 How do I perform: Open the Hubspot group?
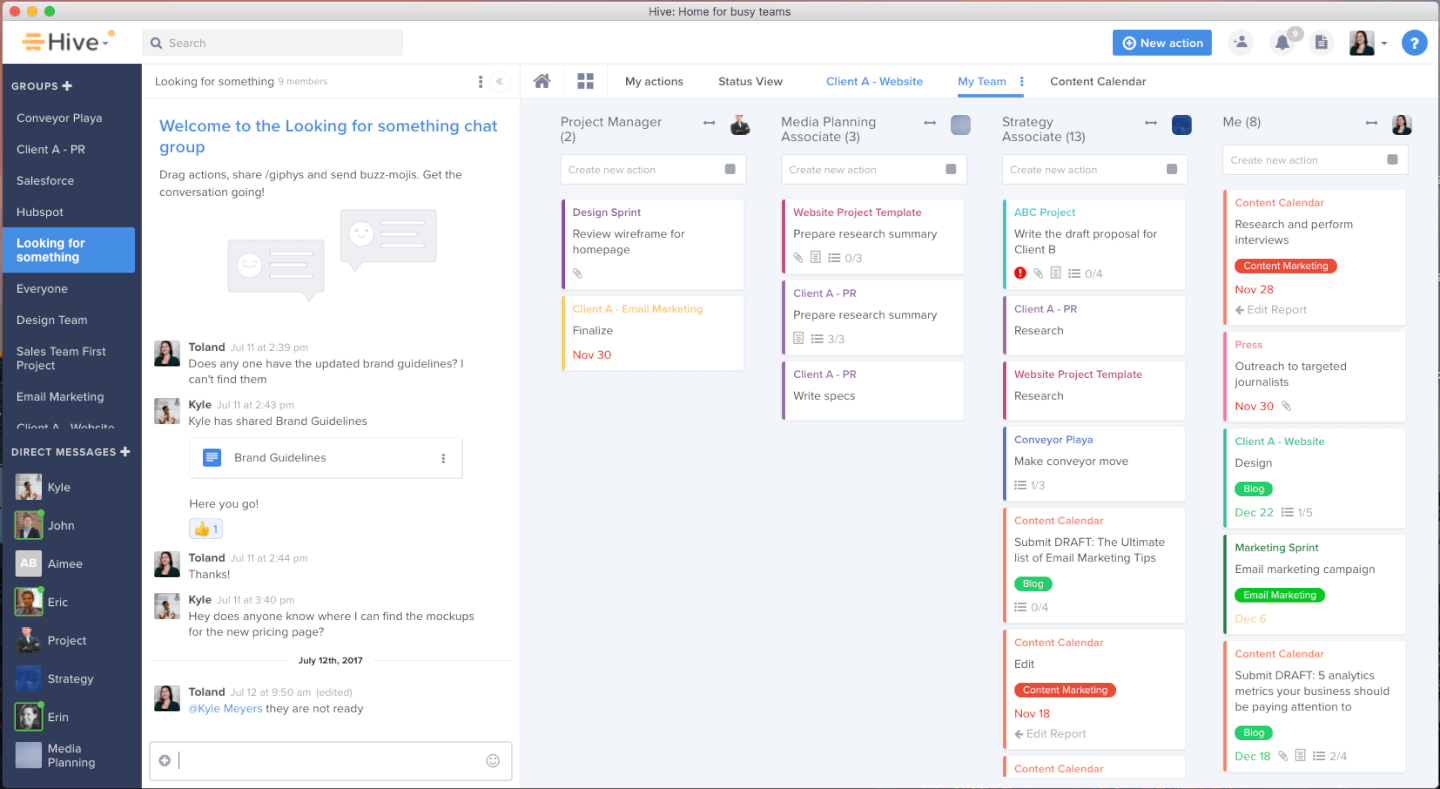pos(40,212)
